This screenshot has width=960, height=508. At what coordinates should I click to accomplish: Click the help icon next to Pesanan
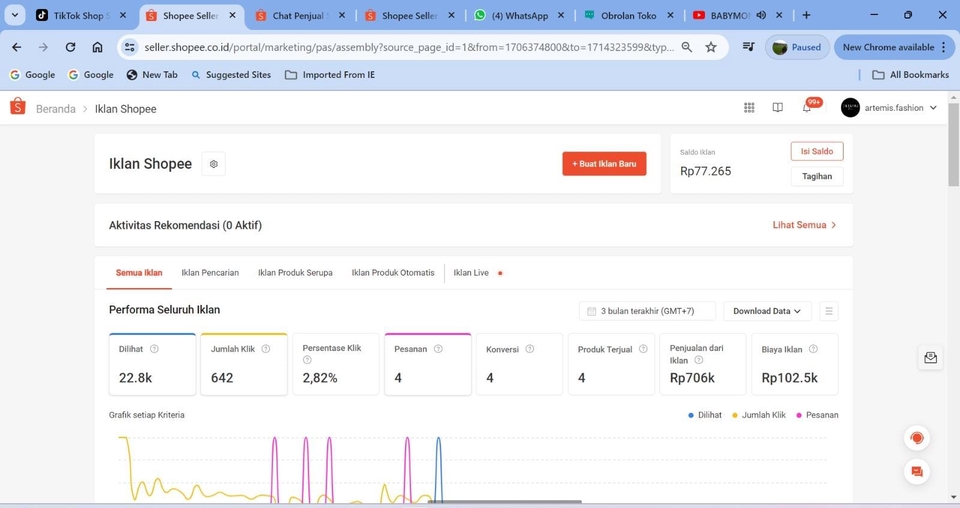(438, 349)
